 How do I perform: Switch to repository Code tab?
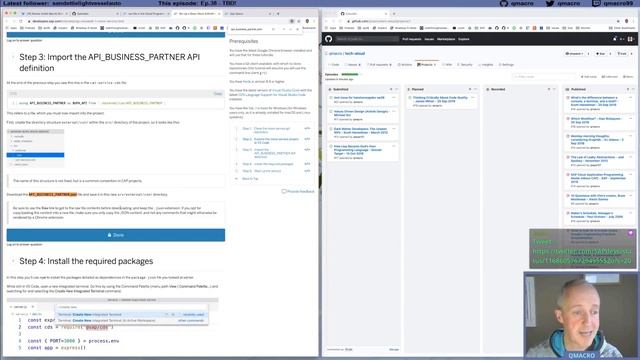334,64
